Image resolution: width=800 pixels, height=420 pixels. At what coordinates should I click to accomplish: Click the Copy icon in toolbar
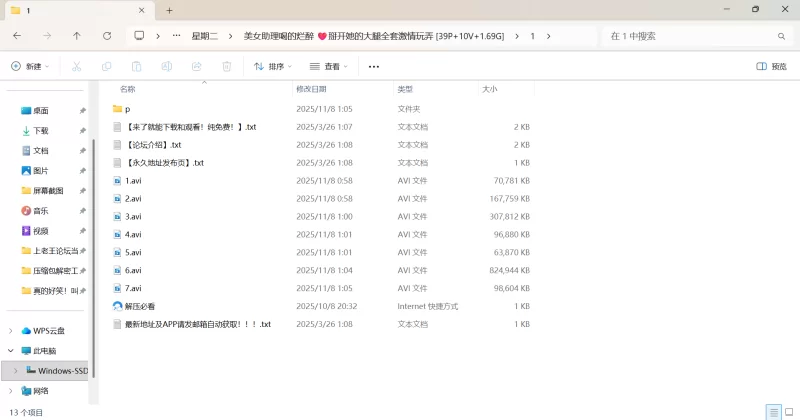point(107,67)
